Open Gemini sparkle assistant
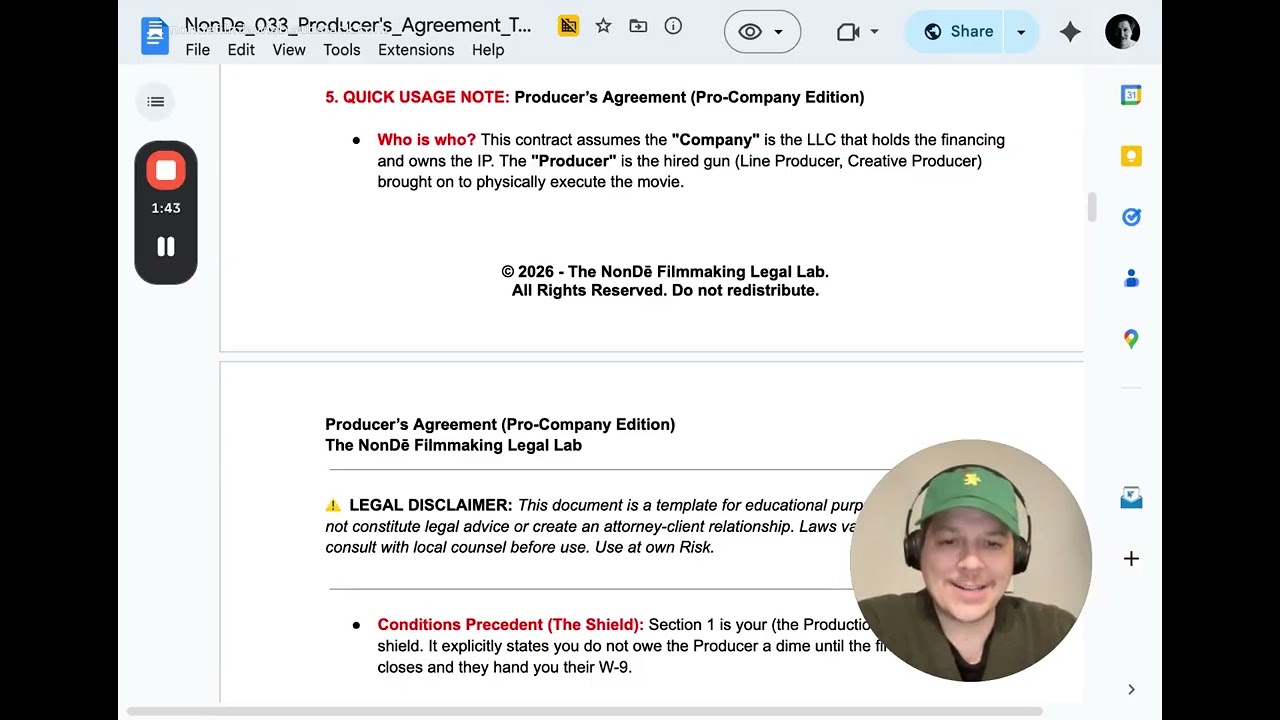 (1070, 32)
